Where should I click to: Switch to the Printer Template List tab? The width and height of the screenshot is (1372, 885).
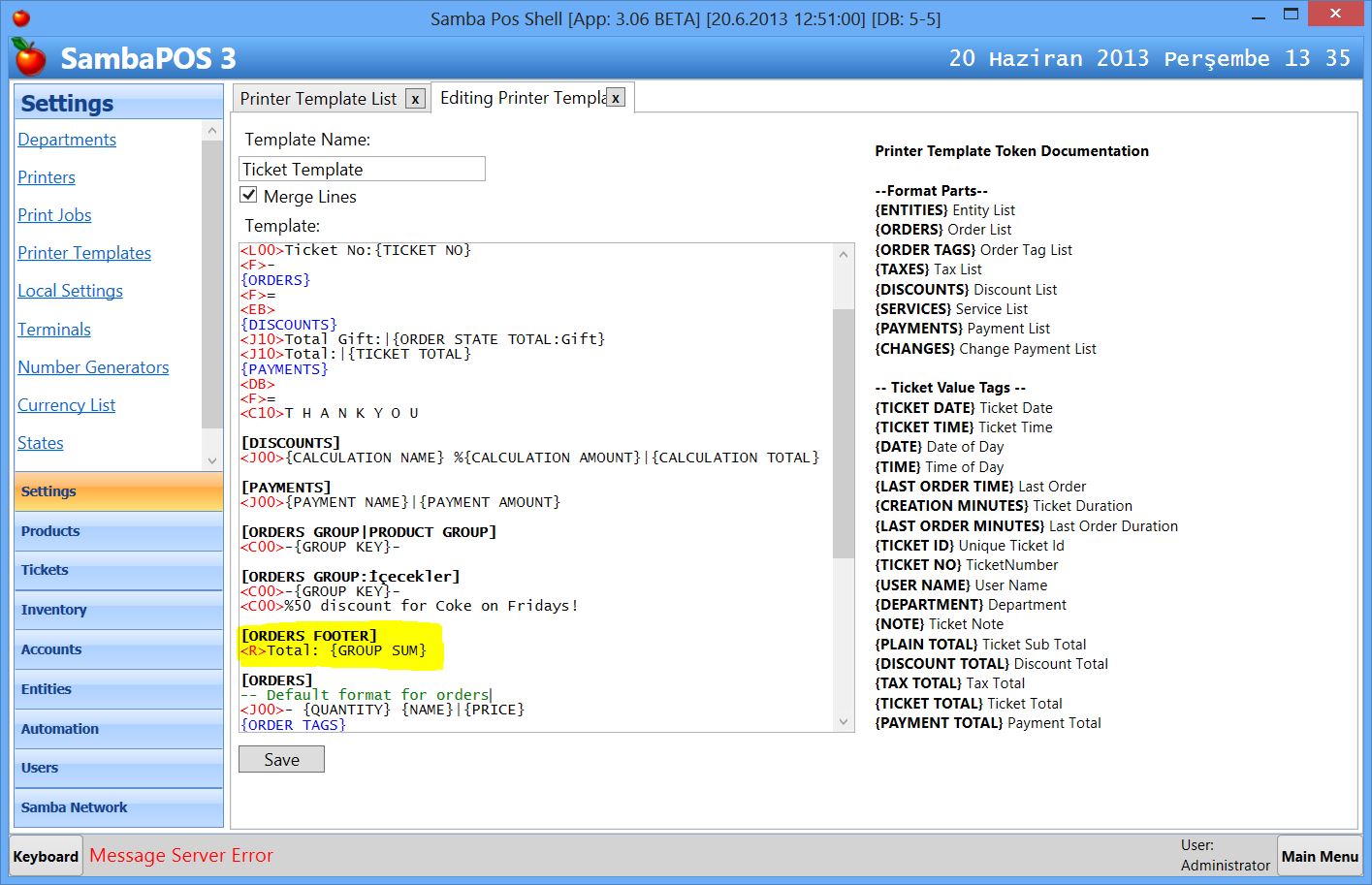(318, 99)
